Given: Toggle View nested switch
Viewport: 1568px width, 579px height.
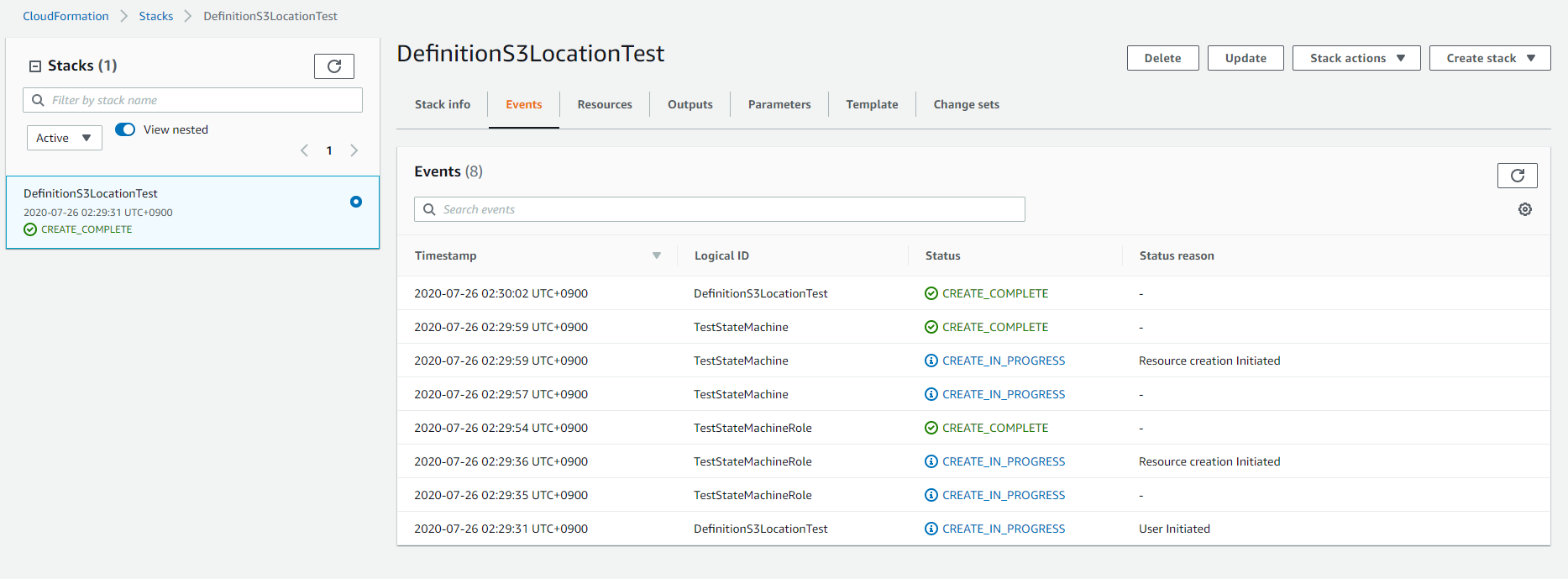Looking at the screenshot, I should (125, 129).
